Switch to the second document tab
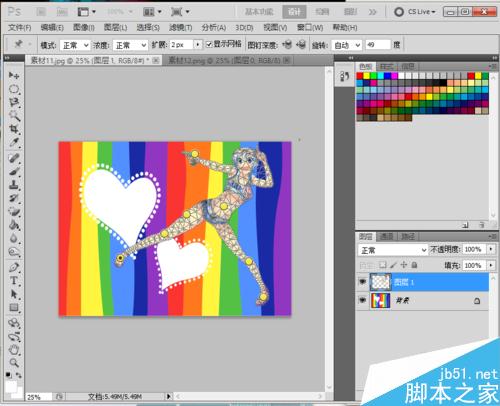Viewport: 500px width, 406px height. coord(227,60)
